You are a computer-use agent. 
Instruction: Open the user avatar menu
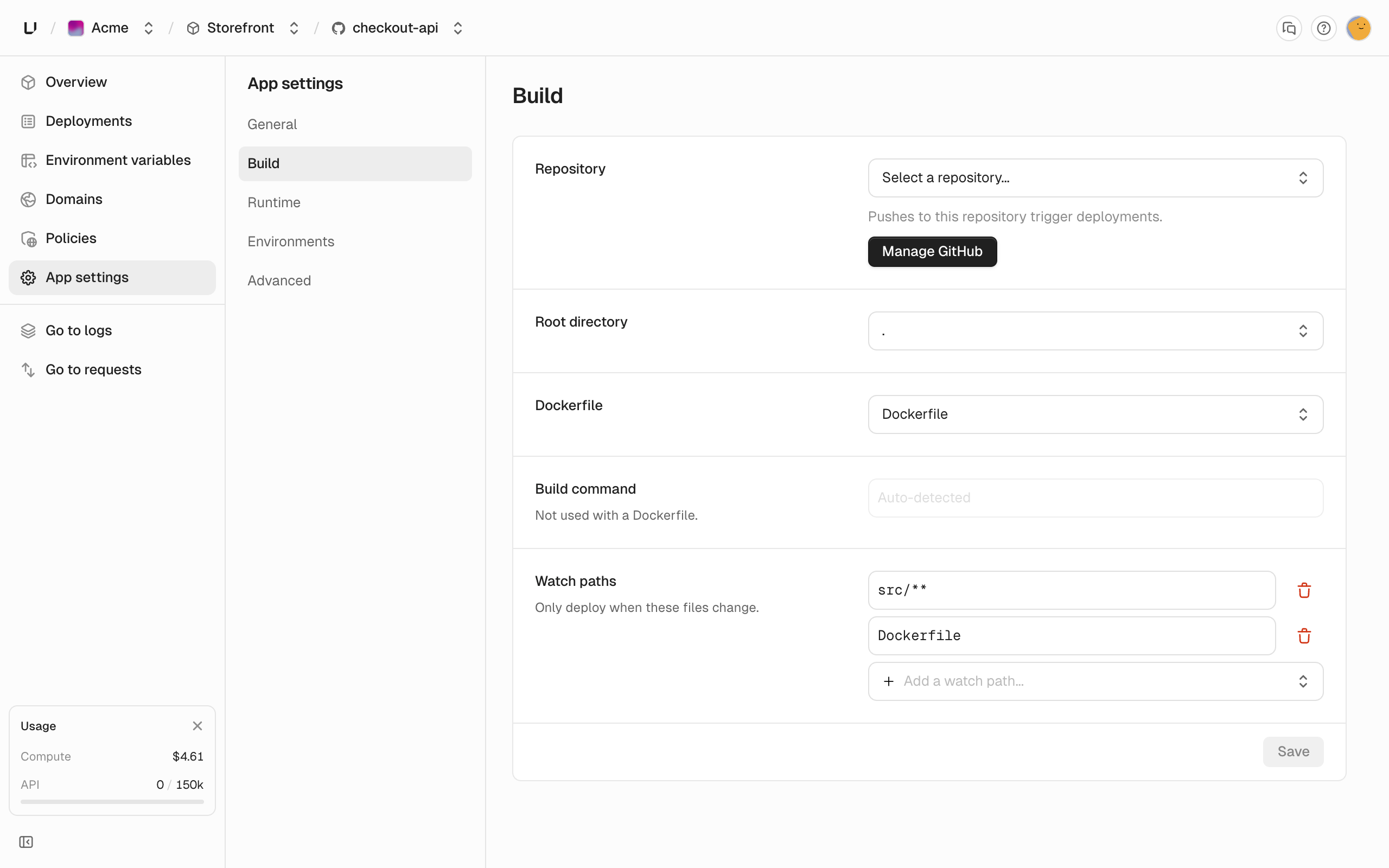click(x=1359, y=28)
